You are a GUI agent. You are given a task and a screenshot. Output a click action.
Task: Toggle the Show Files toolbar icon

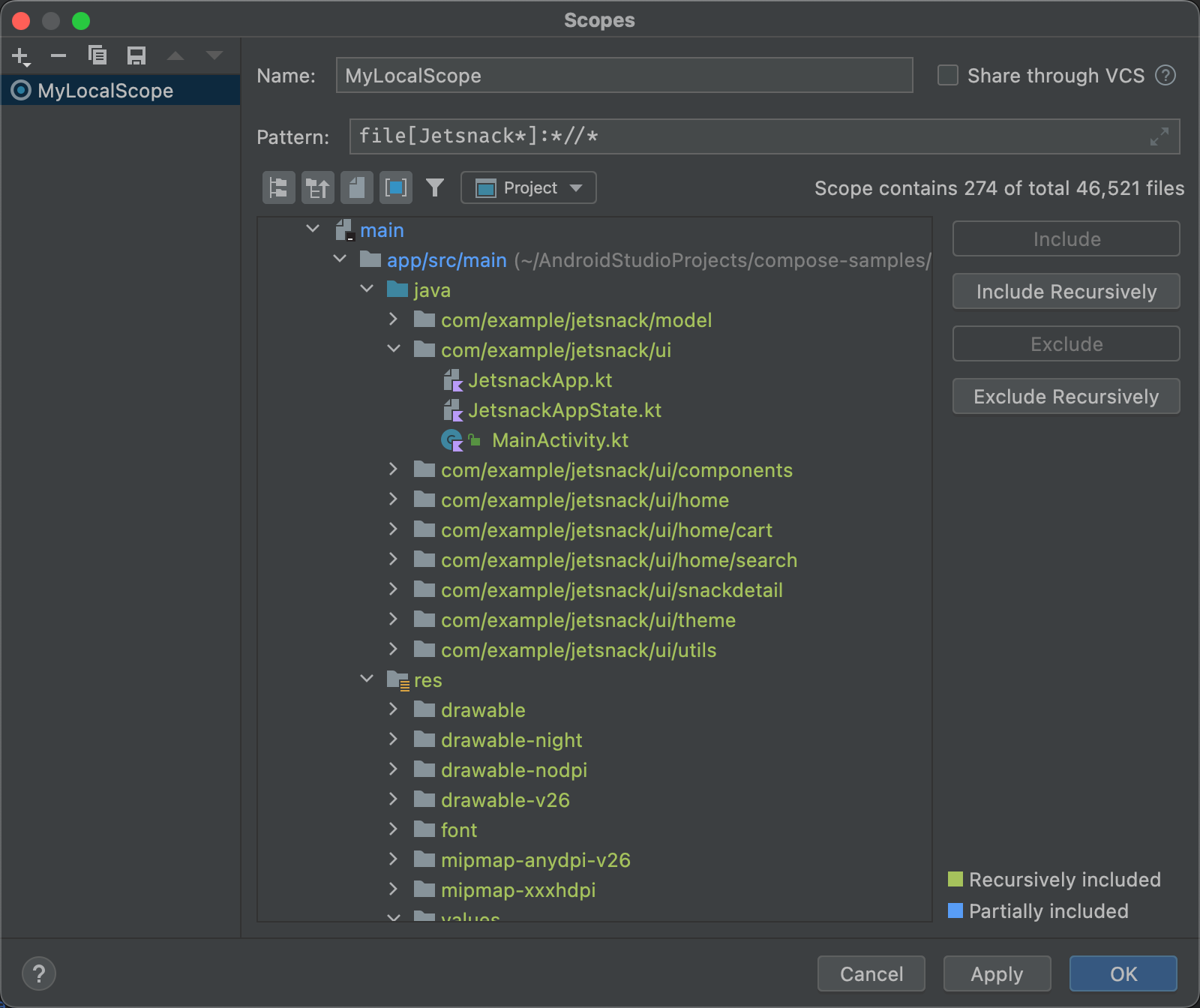click(x=356, y=187)
